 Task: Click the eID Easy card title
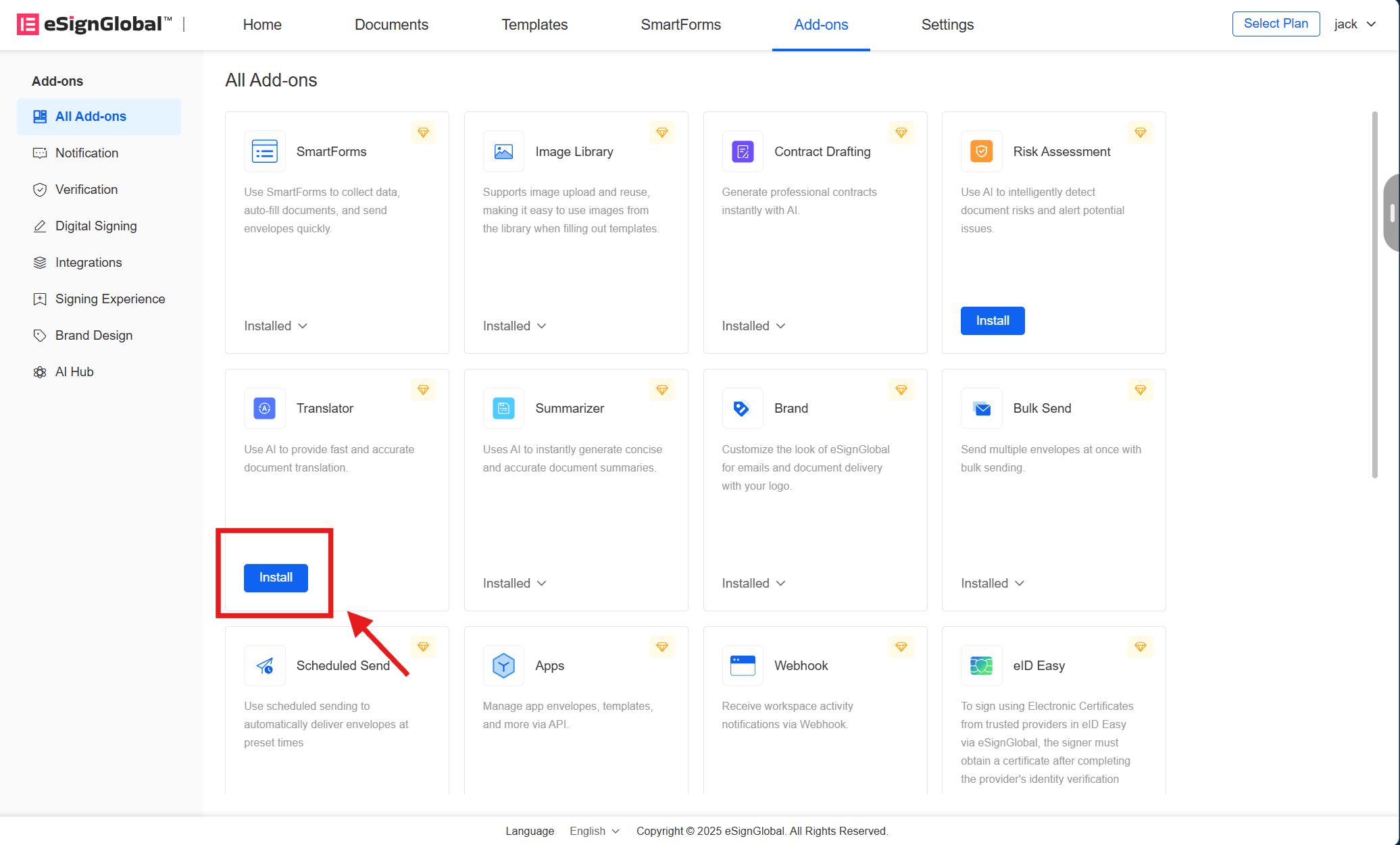point(1039,665)
